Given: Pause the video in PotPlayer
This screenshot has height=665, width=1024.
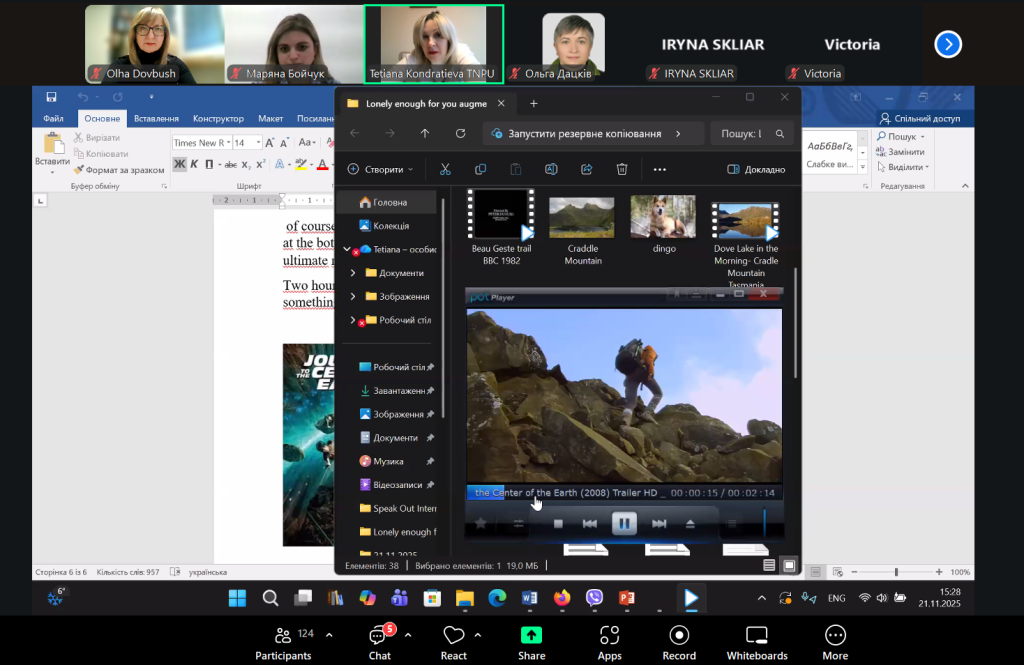Looking at the screenshot, I should pos(624,523).
